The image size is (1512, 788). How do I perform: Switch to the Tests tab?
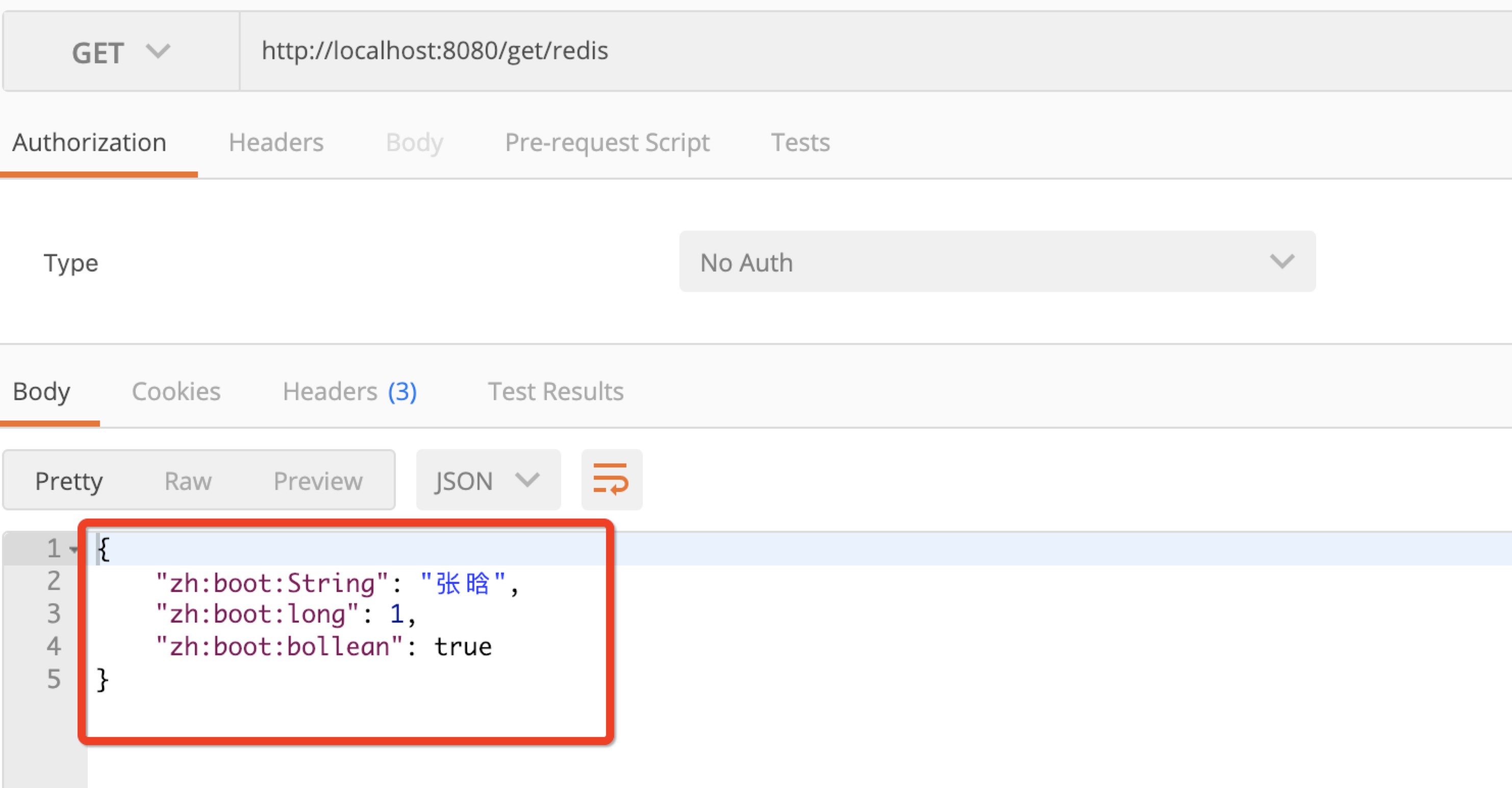pos(800,143)
